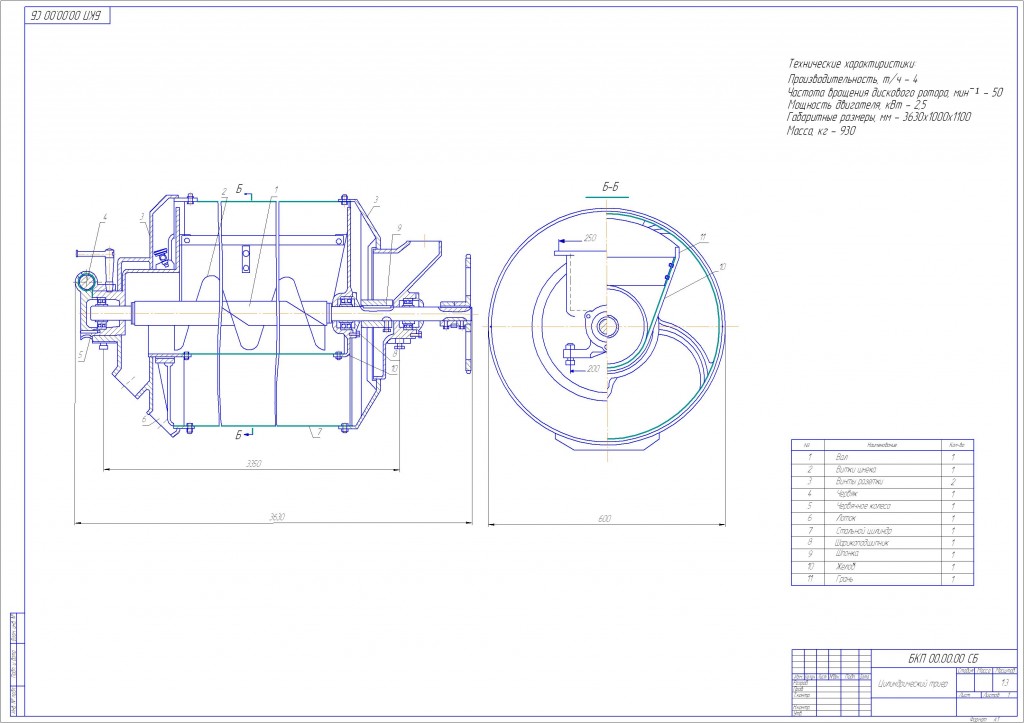Click the rotor frequency line ending in 50
Viewport: 1024px width, 723px height.
[895, 92]
